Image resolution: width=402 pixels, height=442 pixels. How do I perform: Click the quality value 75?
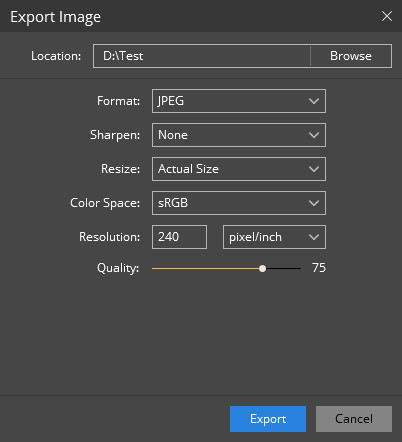[x=319, y=268]
